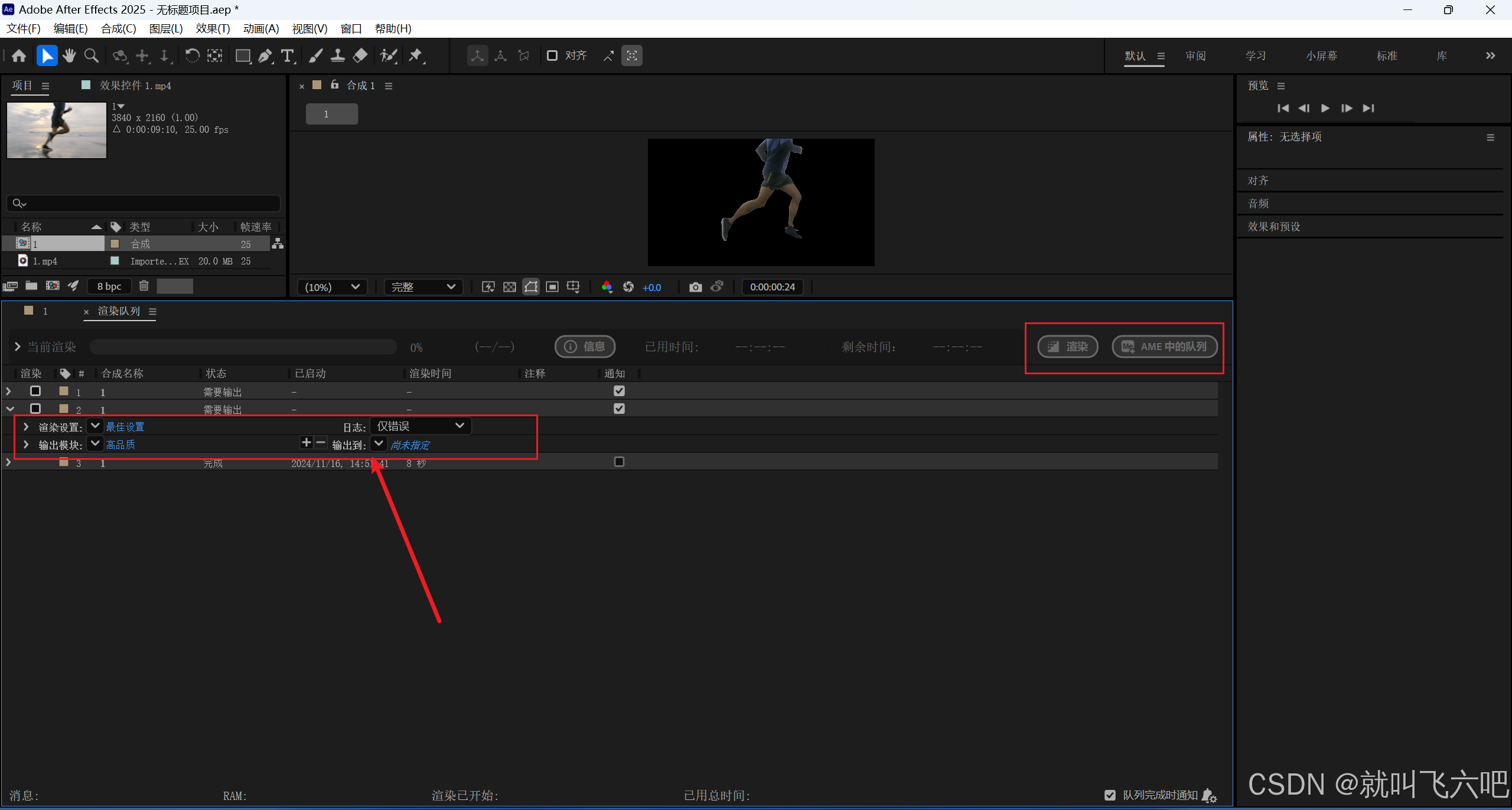
Task: Open the viewer magnification (10%) dropdown
Action: coord(332,287)
